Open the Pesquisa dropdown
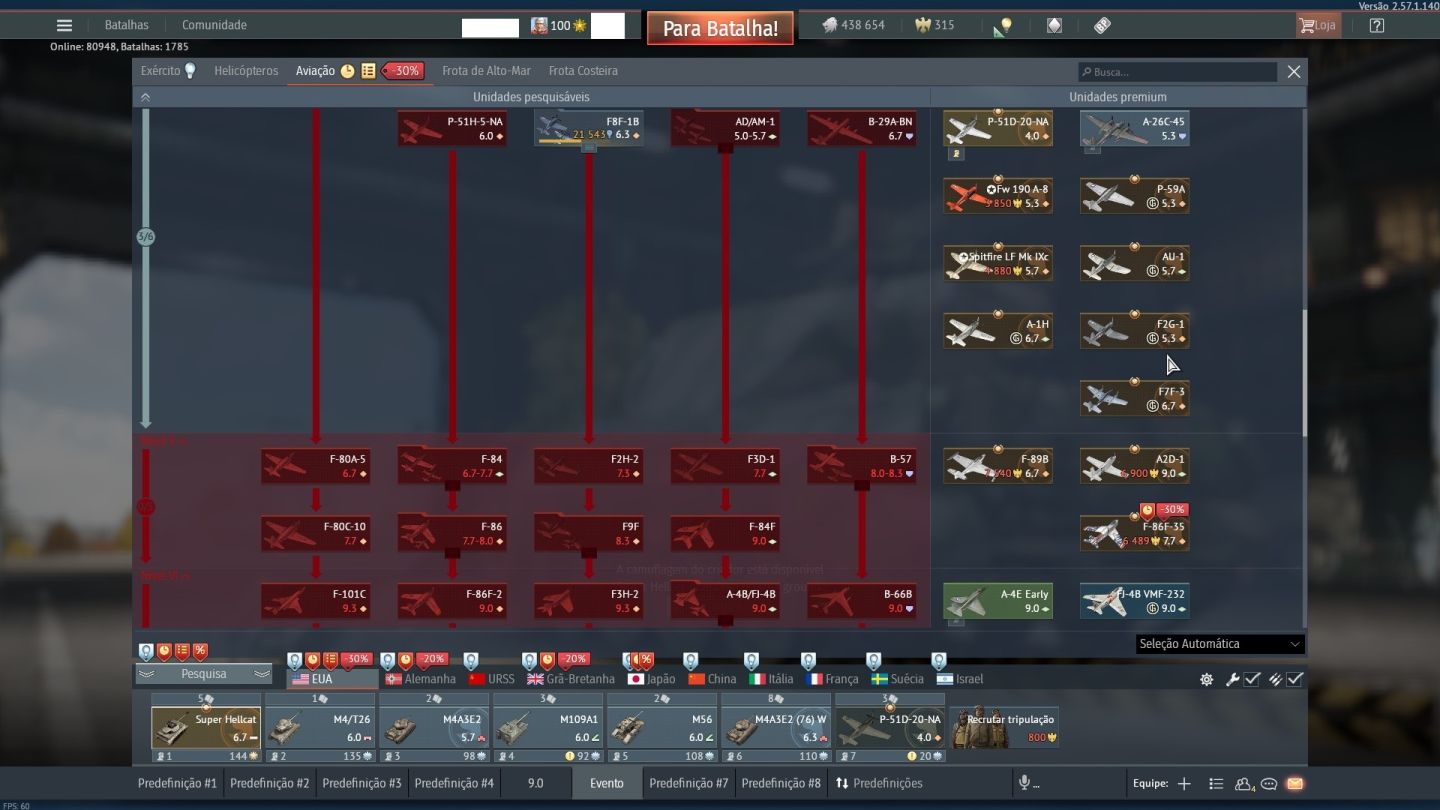1440x810 pixels. [204, 674]
